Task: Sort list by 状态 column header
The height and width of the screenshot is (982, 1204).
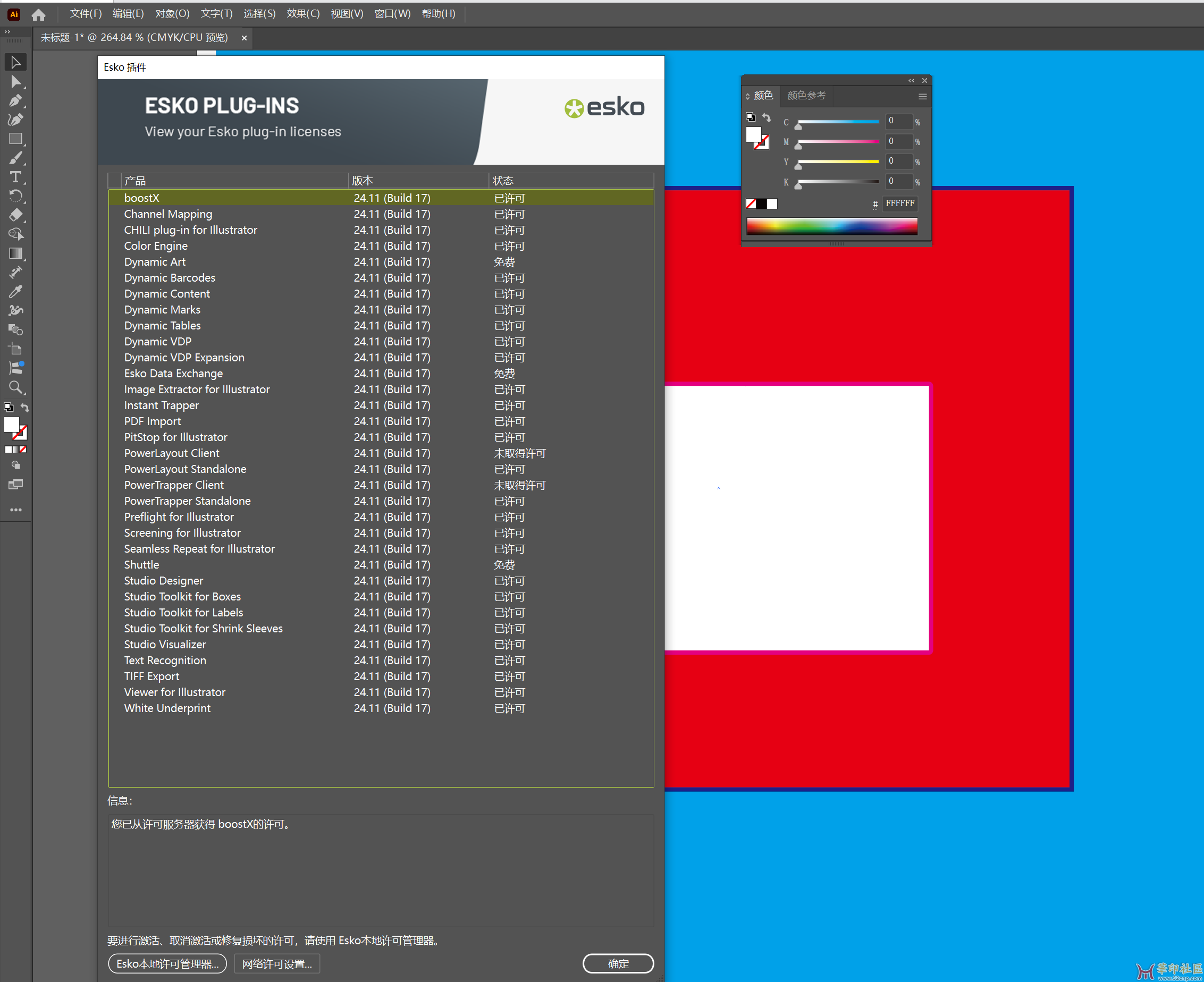Action: [571, 181]
